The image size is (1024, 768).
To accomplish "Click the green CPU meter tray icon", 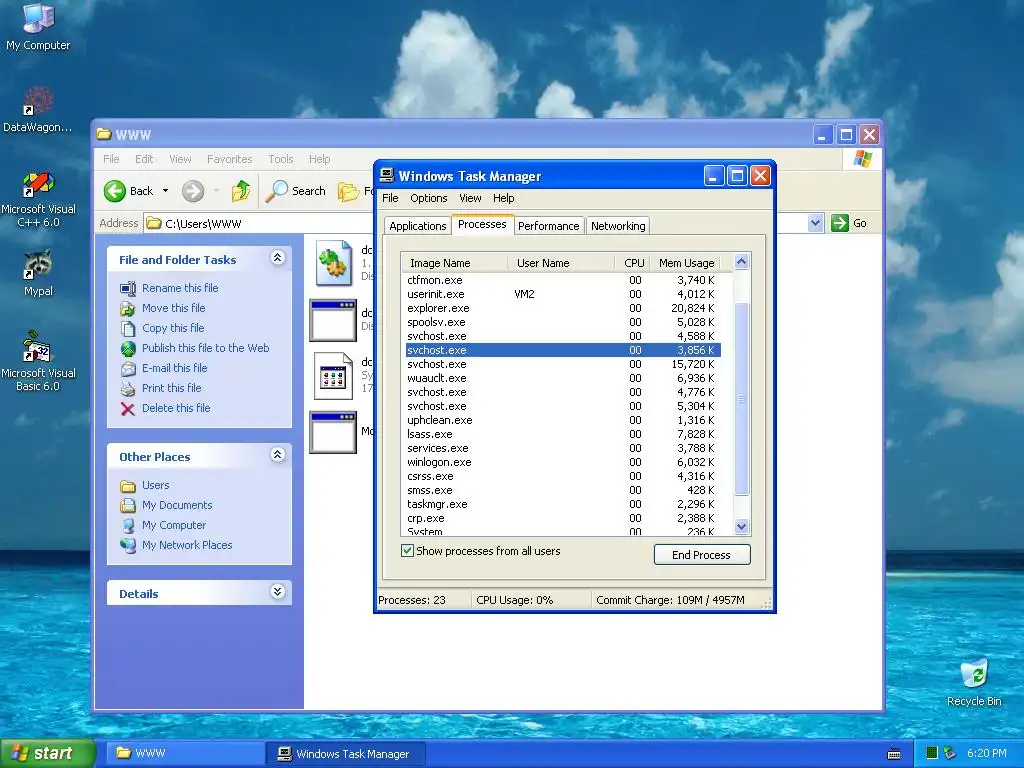I will (932, 754).
